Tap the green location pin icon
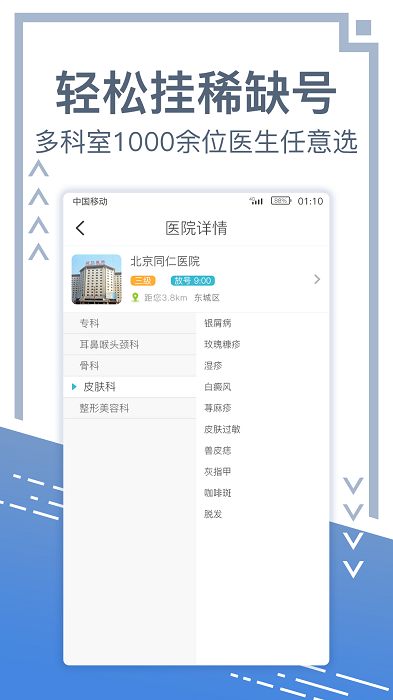Viewport: 393px width, 700px height. pos(135,297)
